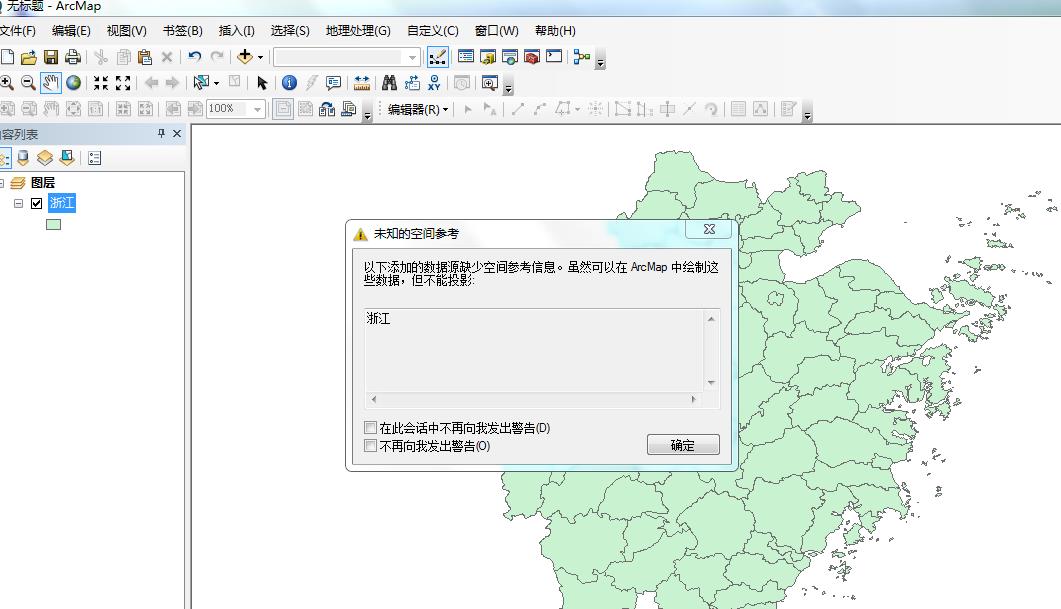The height and width of the screenshot is (609, 1061).
Task: Expand the Tools toolbar options
Action: click(509, 87)
